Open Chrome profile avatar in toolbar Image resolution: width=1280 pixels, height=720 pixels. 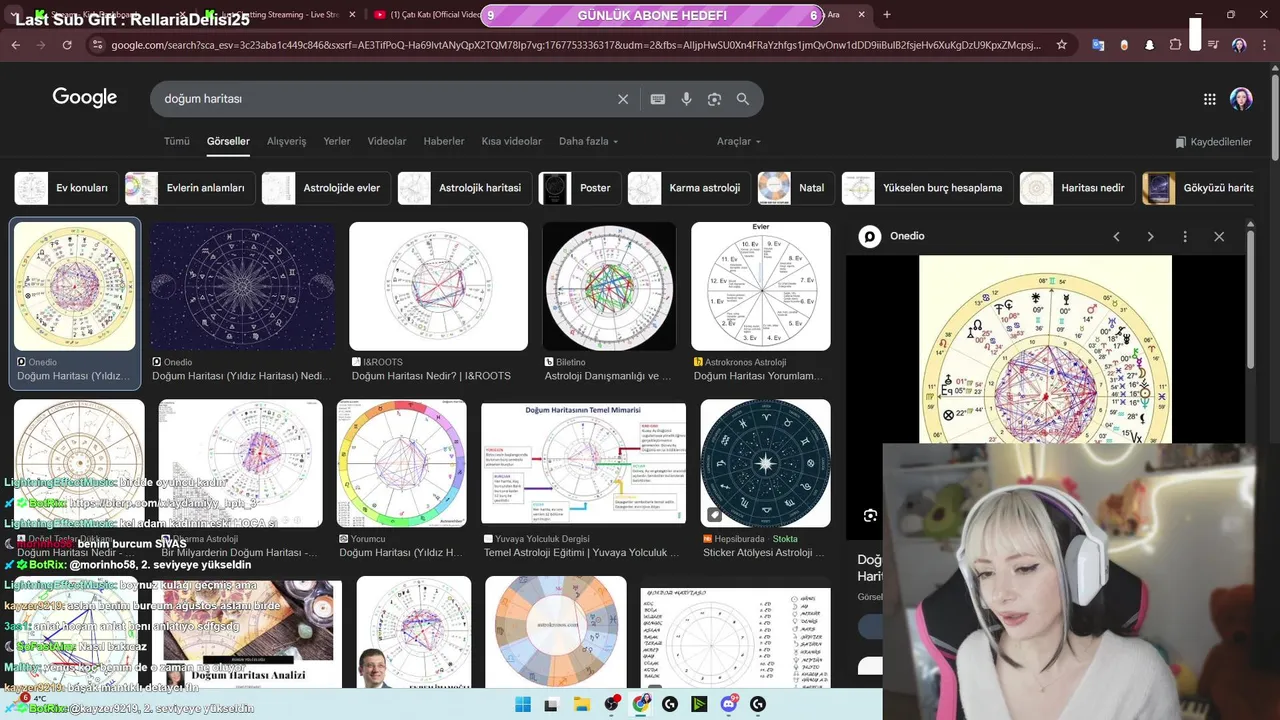[x=1239, y=45]
